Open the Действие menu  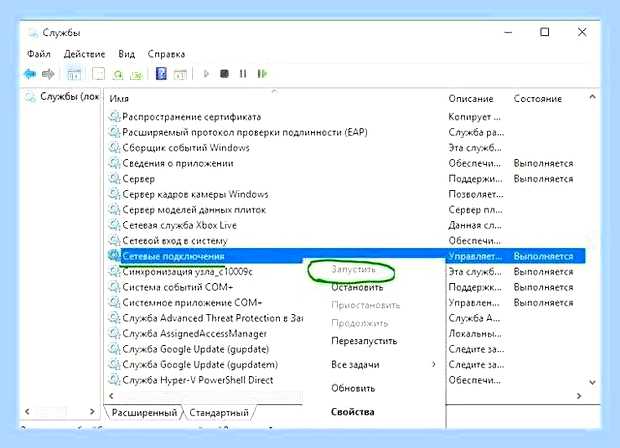point(84,54)
